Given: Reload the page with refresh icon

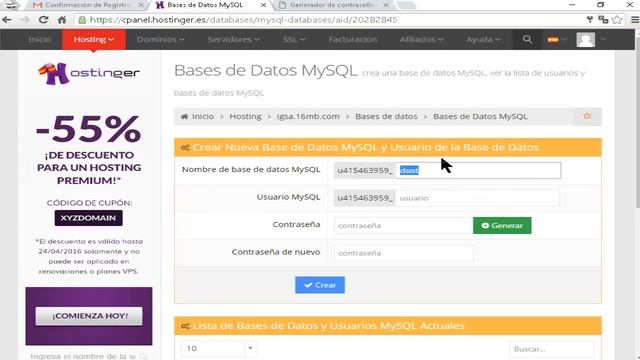Looking at the screenshot, I should 43,20.
